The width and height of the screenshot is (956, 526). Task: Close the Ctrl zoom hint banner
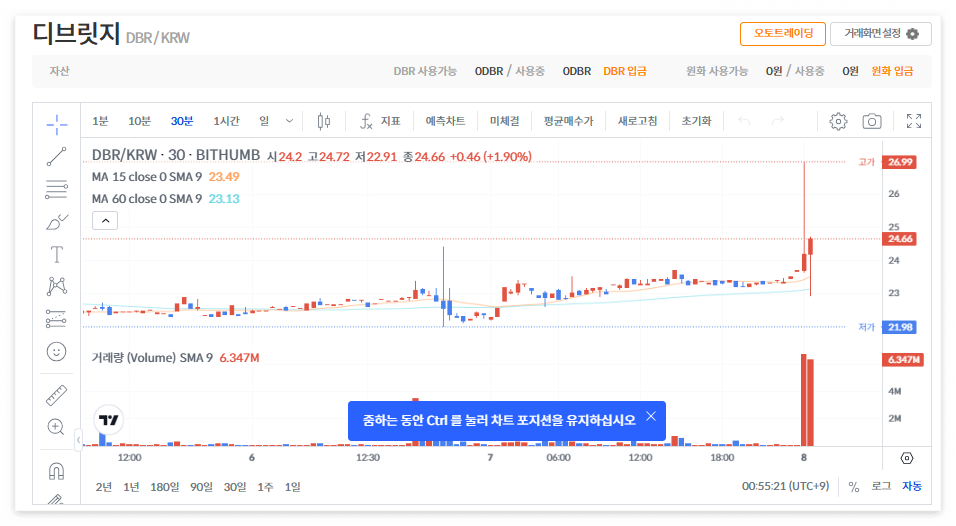click(x=651, y=416)
